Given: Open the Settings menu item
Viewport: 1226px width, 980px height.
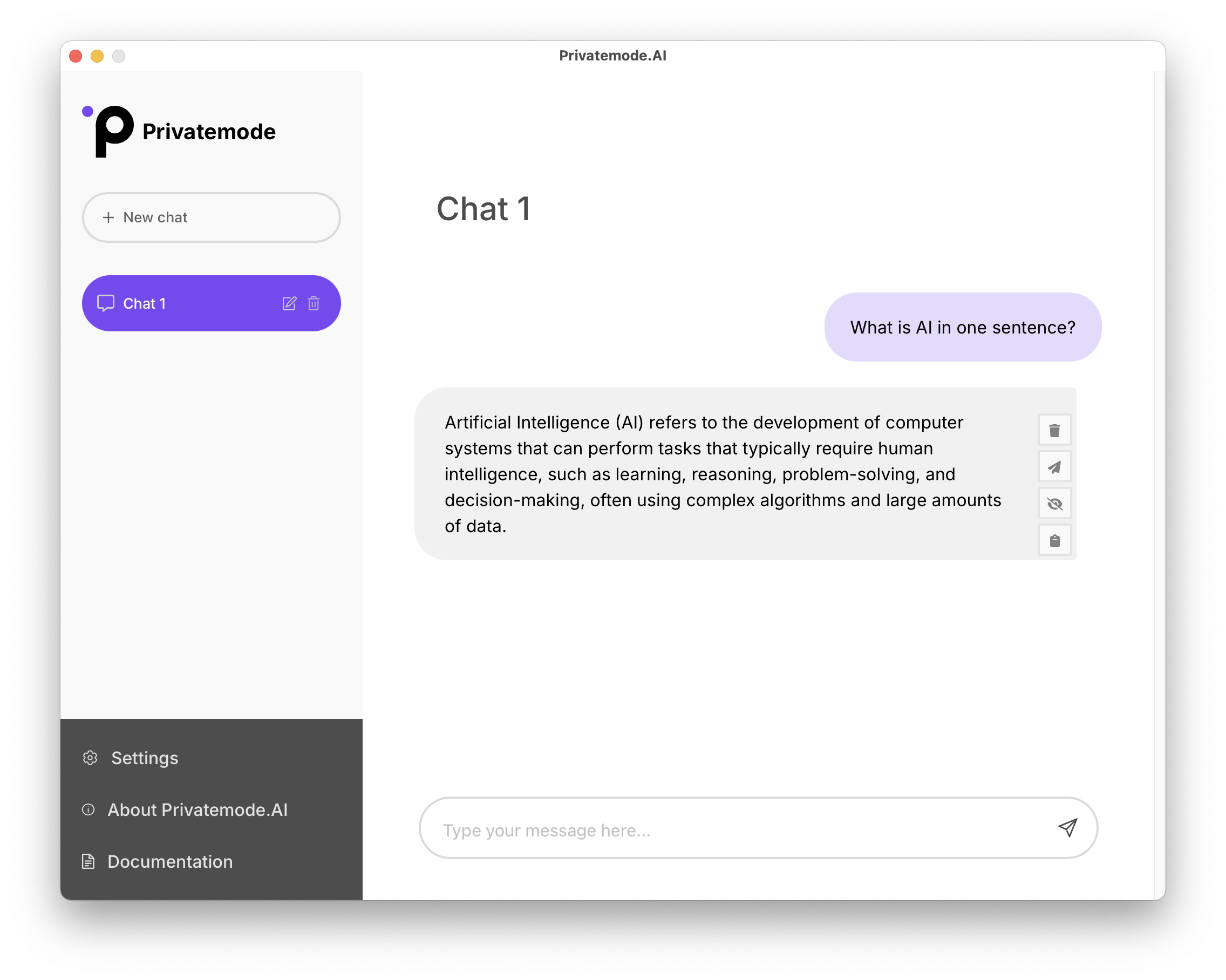Looking at the screenshot, I should click(x=145, y=758).
